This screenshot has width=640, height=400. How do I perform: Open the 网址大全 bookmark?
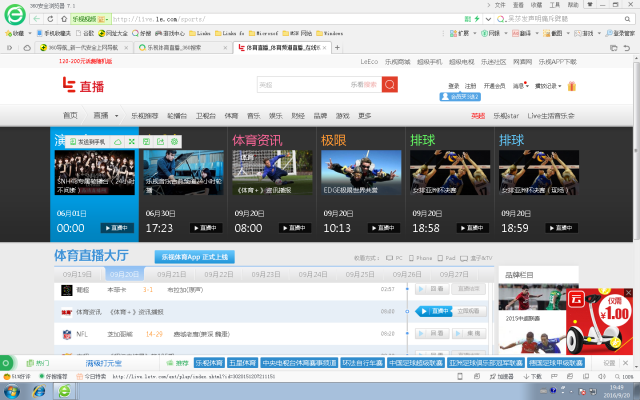(113, 33)
